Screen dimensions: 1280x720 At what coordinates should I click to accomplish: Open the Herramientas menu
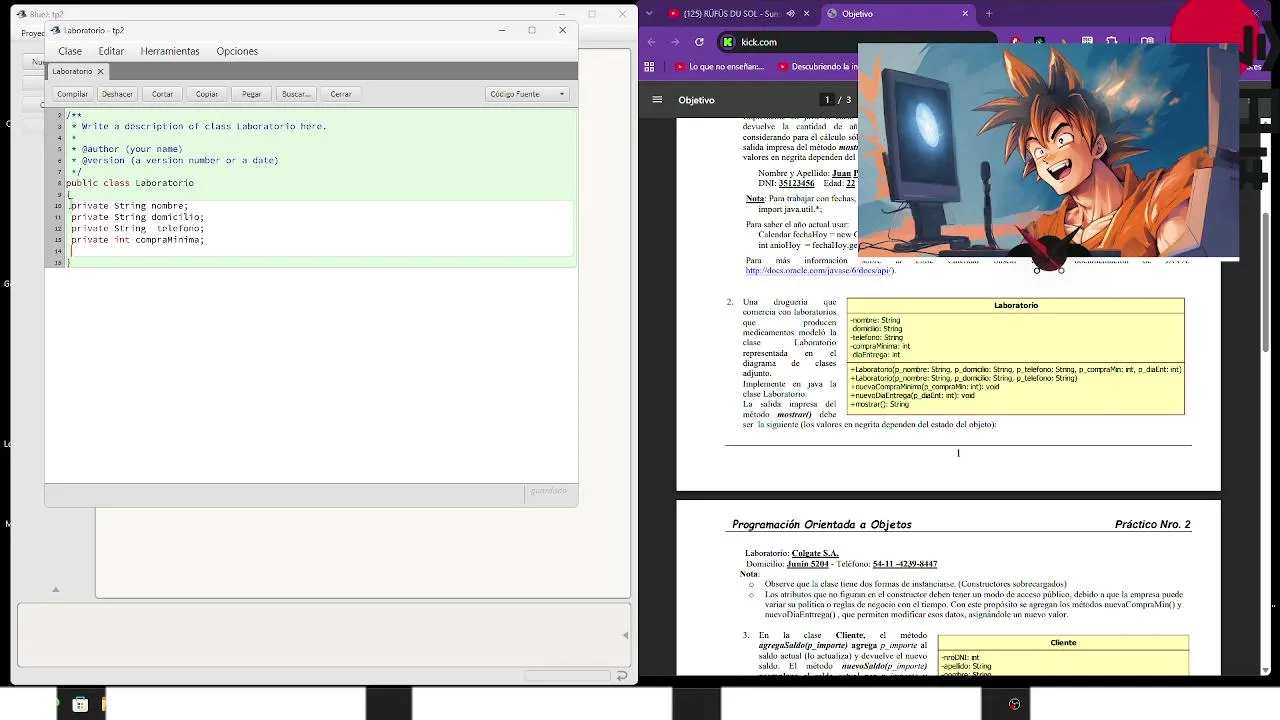pos(170,51)
